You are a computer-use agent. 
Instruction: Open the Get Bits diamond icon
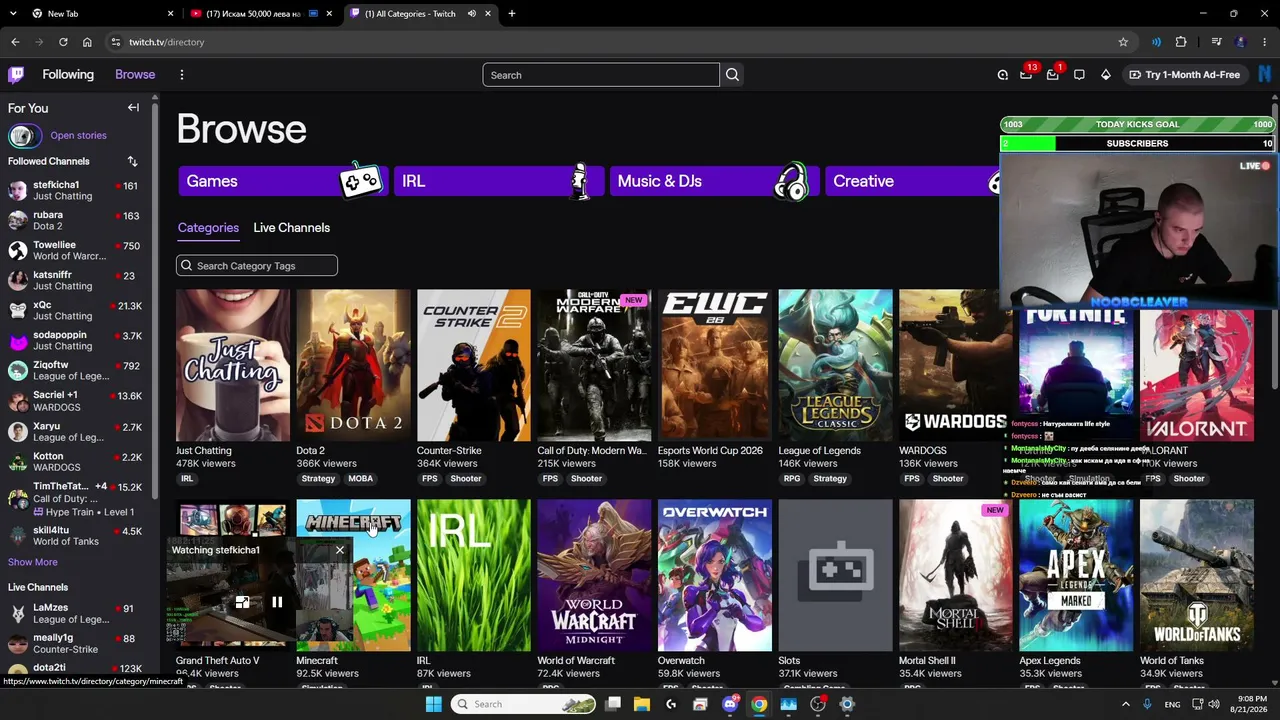click(1105, 75)
